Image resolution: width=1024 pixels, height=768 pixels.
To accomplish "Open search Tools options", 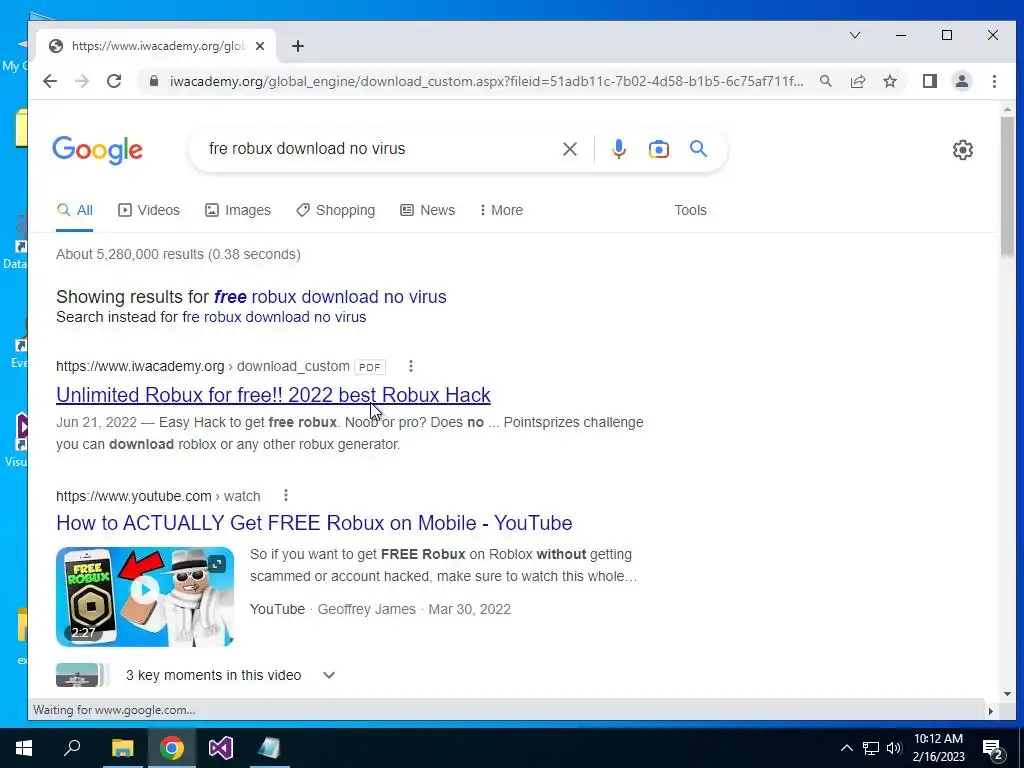I will click(x=690, y=210).
